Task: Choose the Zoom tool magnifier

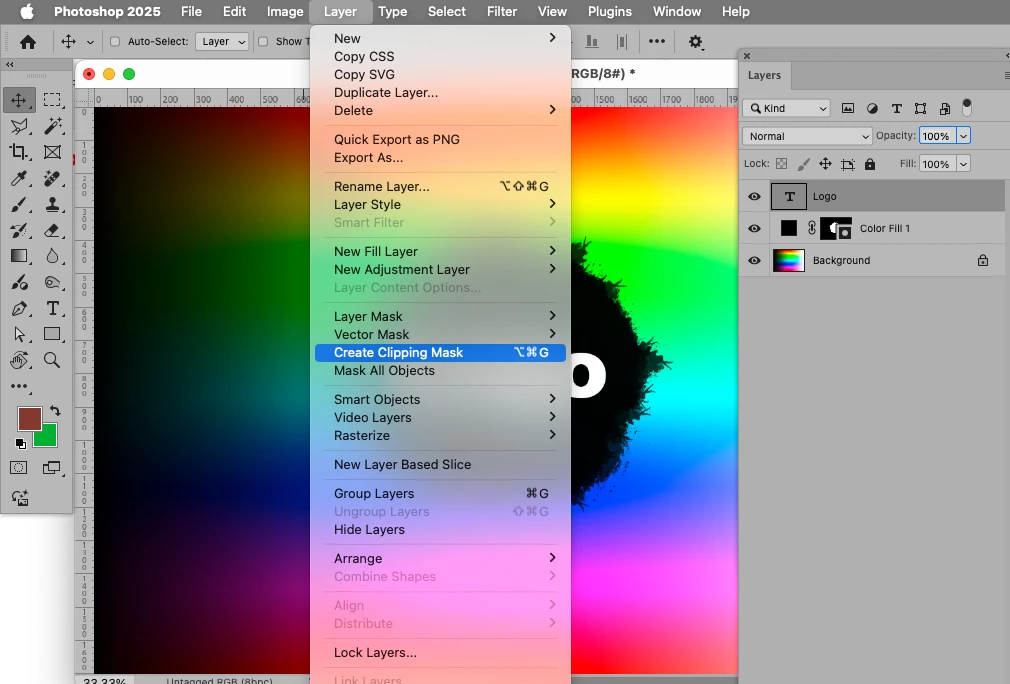Action: pos(52,360)
